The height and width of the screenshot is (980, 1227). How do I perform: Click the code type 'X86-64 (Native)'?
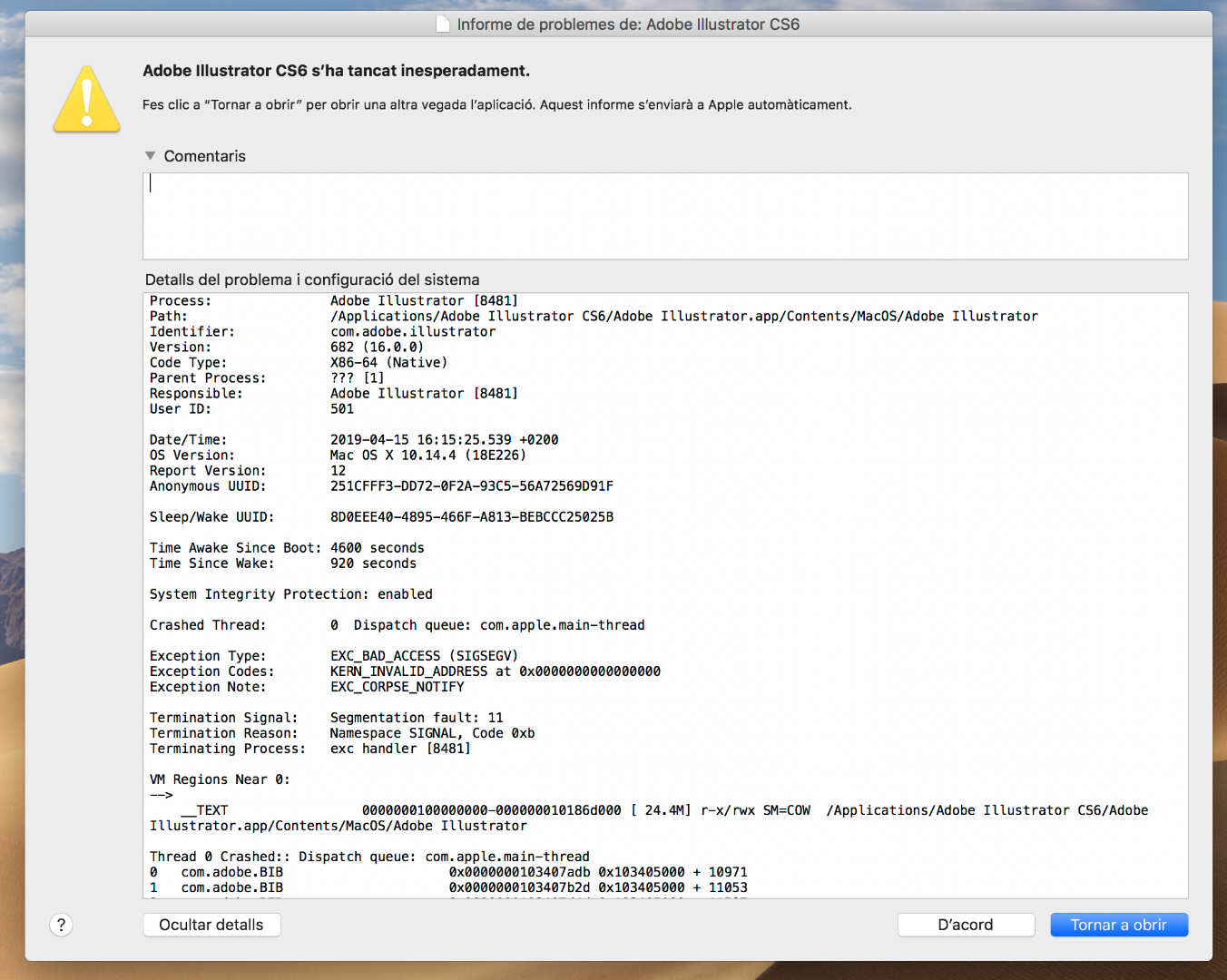pyautogui.click(x=388, y=363)
